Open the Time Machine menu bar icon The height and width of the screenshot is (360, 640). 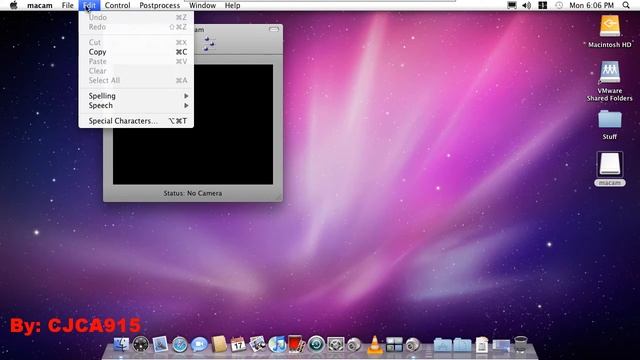pyautogui.click(x=559, y=5)
